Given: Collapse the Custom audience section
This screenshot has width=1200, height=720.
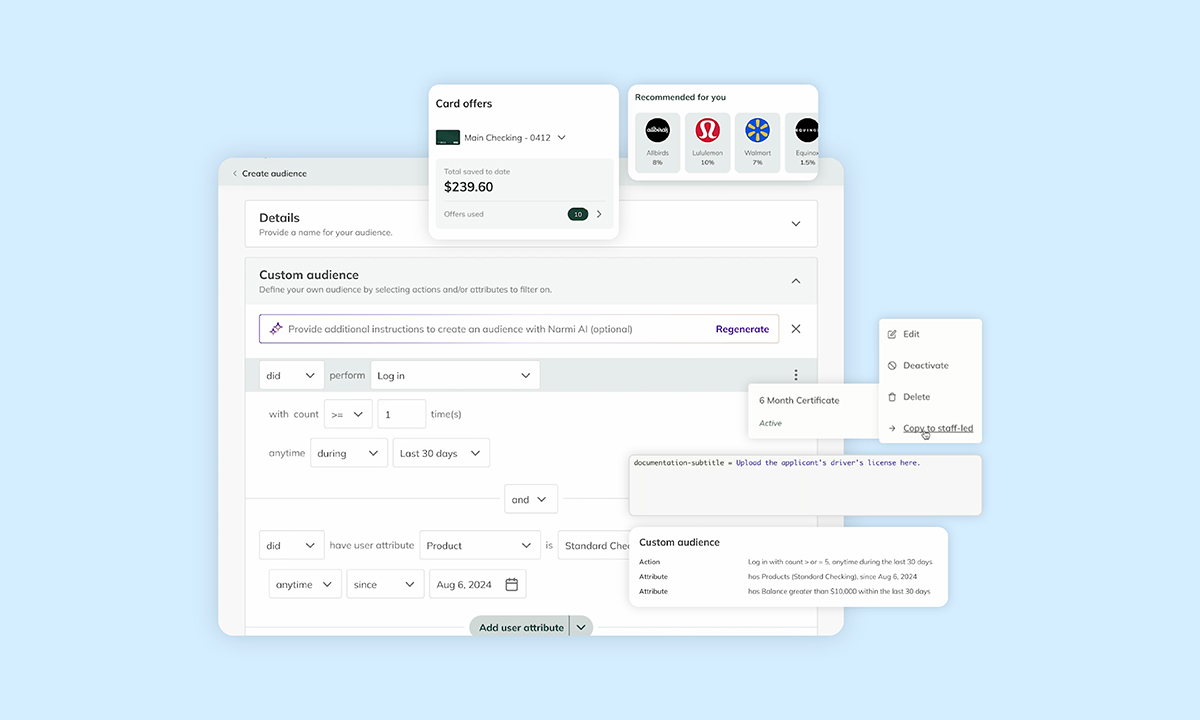Looking at the screenshot, I should point(796,281).
